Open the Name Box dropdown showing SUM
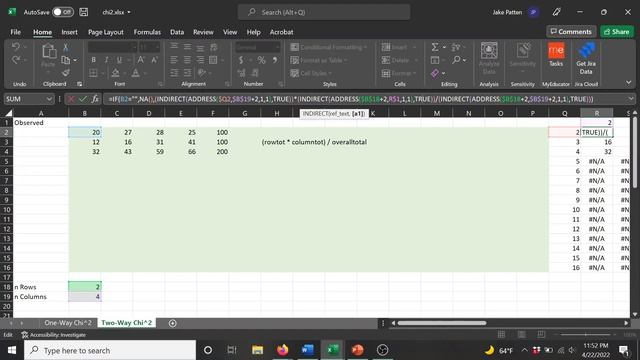 coord(49,99)
